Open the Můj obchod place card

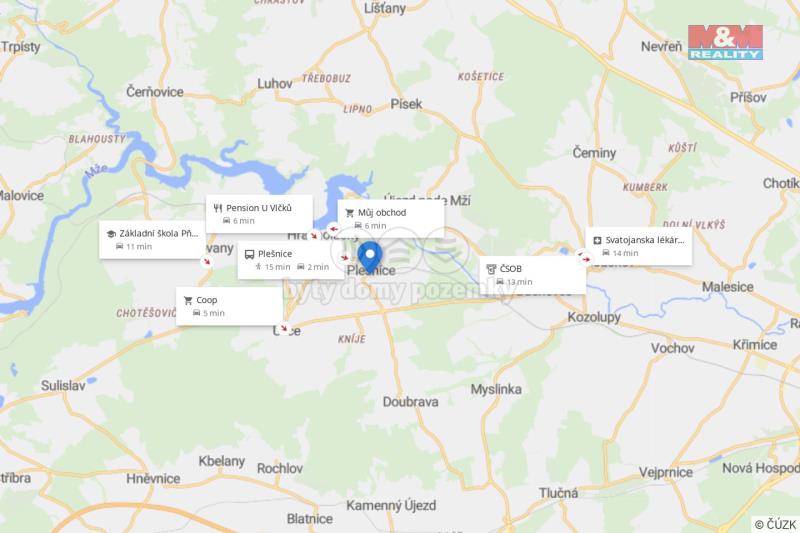[391, 219]
